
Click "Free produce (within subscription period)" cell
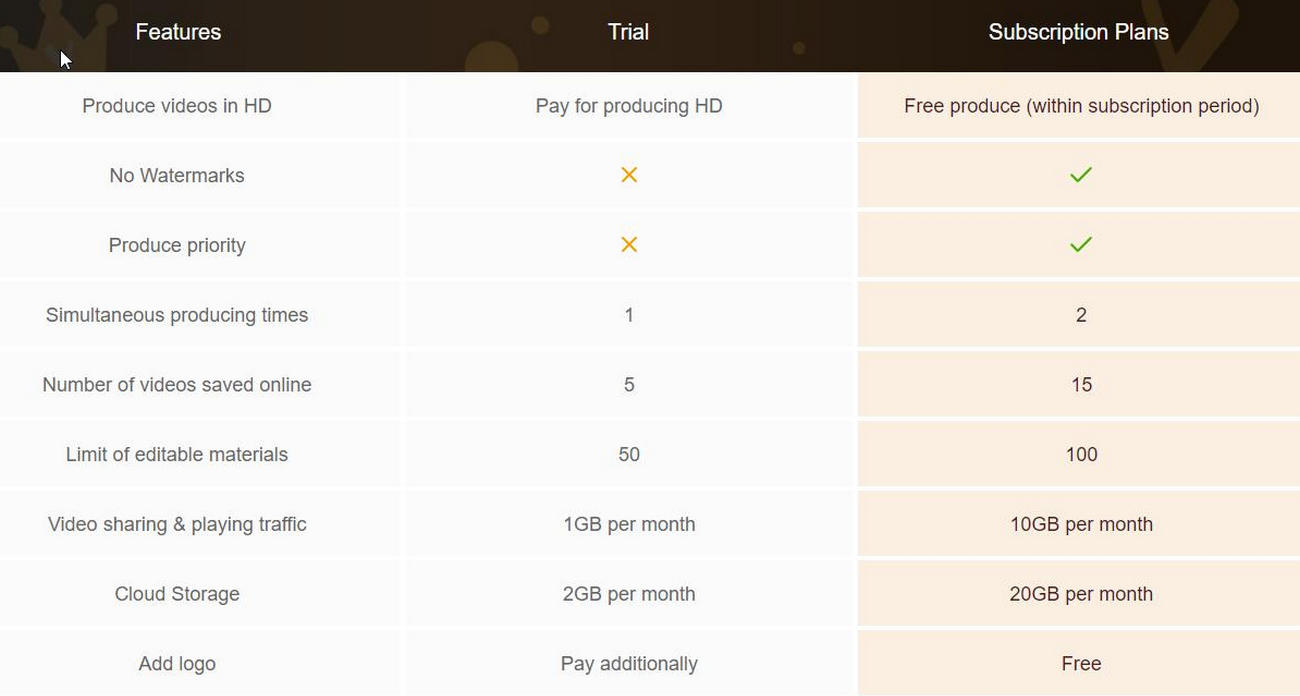coord(1081,106)
